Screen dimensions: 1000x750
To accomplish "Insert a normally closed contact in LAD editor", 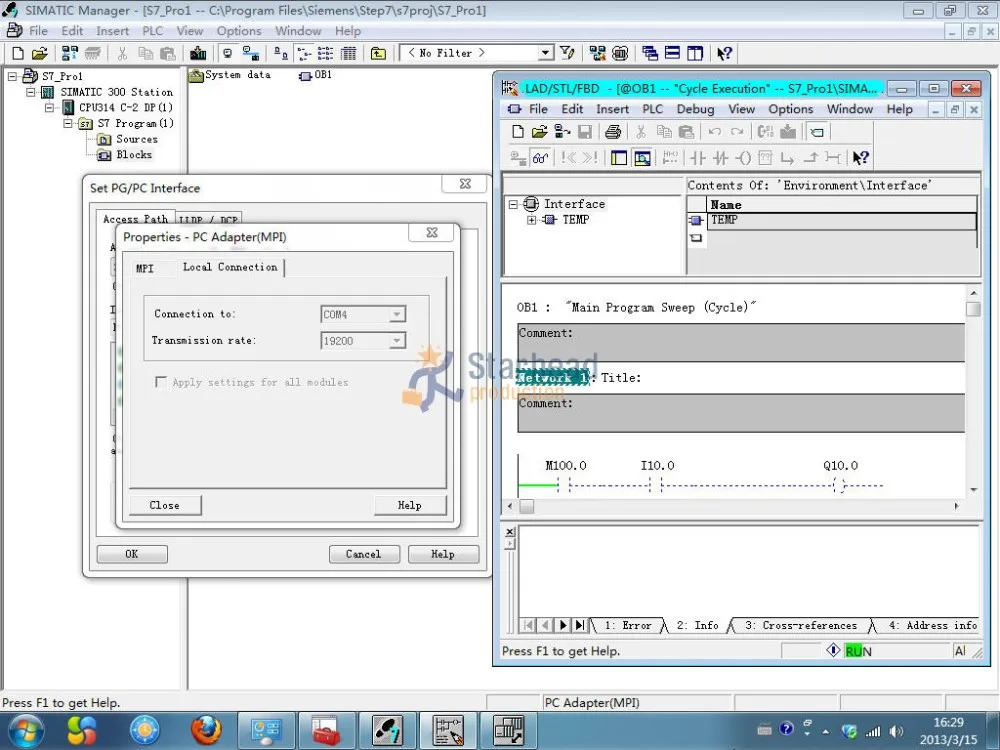I will point(721,158).
